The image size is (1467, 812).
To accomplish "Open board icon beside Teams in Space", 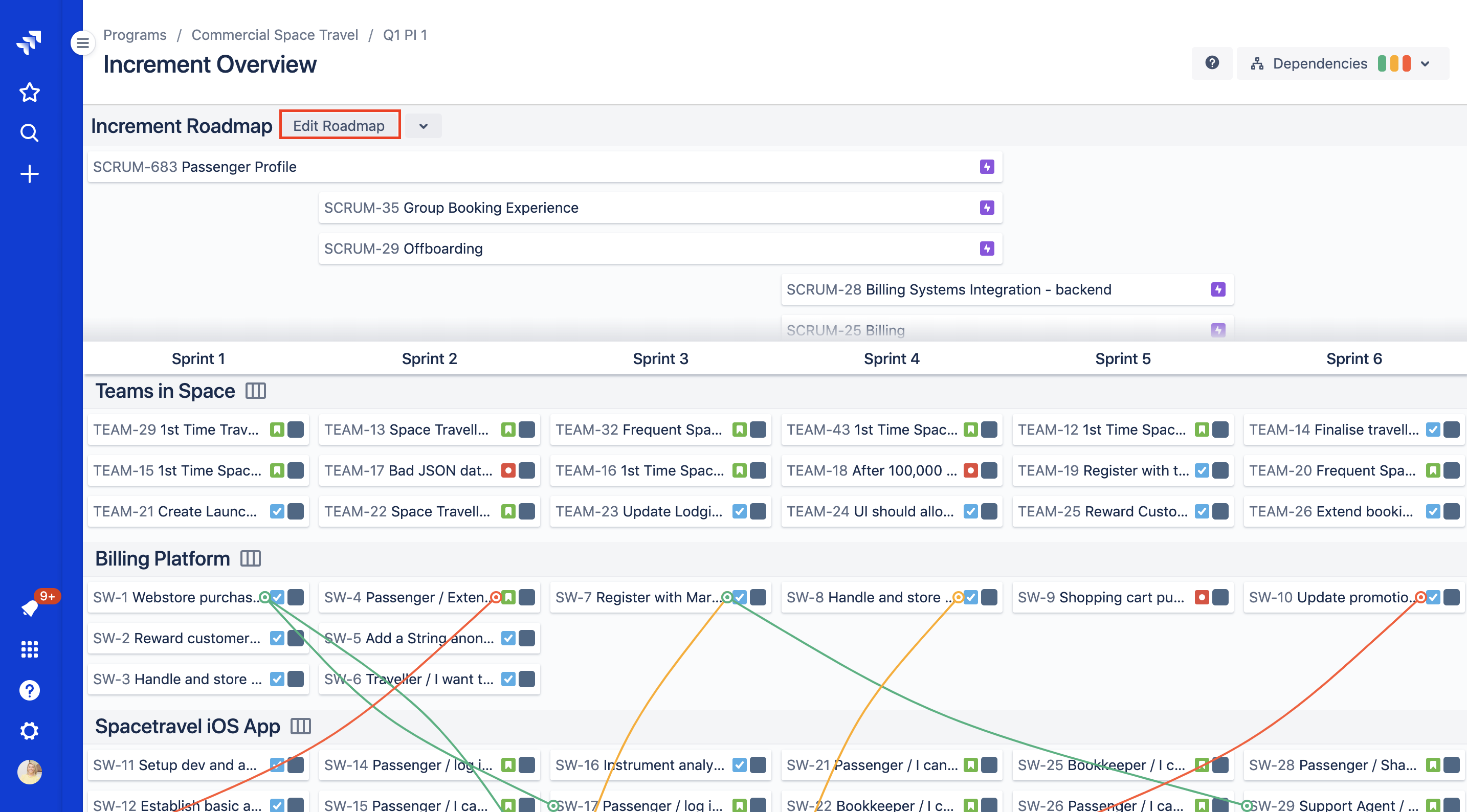I will tap(256, 391).
